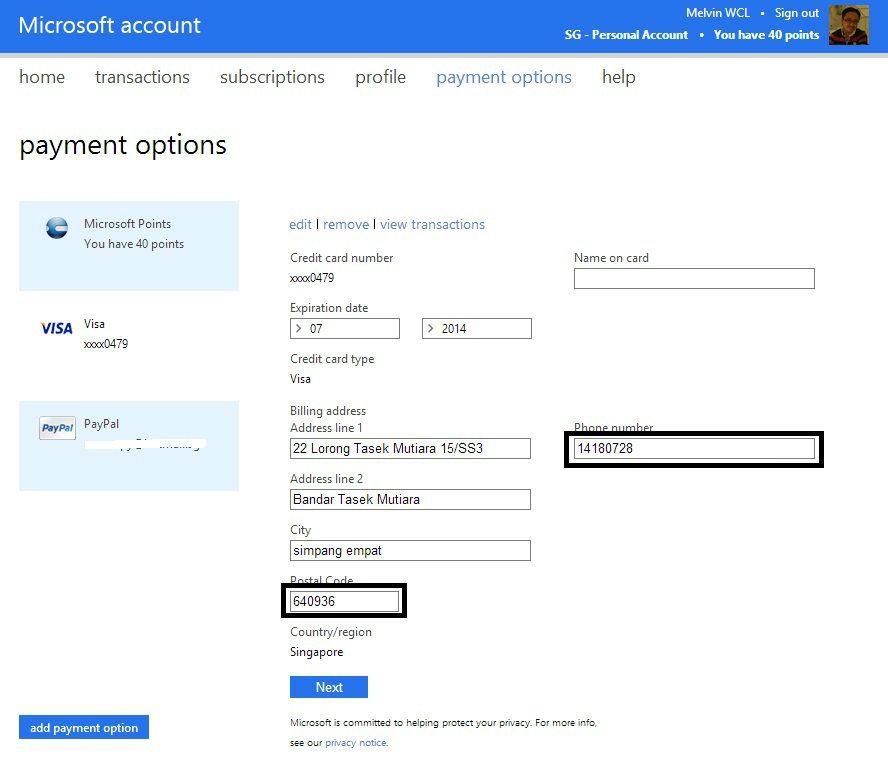Image resolution: width=888 pixels, height=757 pixels.
Task: Select the payment options tab
Action: coord(504,77)
